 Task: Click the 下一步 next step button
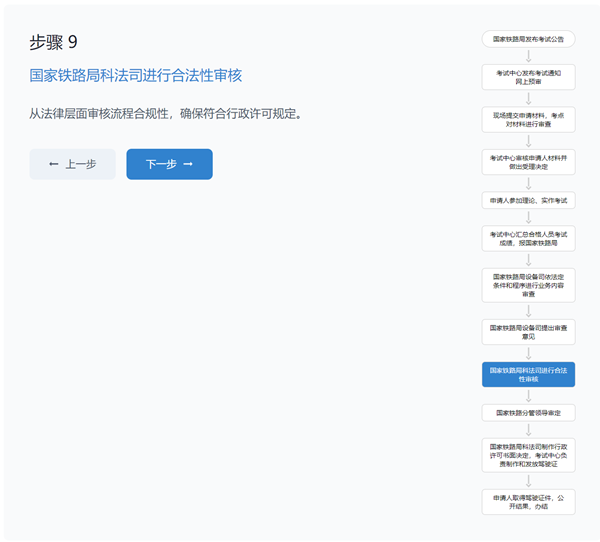[x=169, y=164]
